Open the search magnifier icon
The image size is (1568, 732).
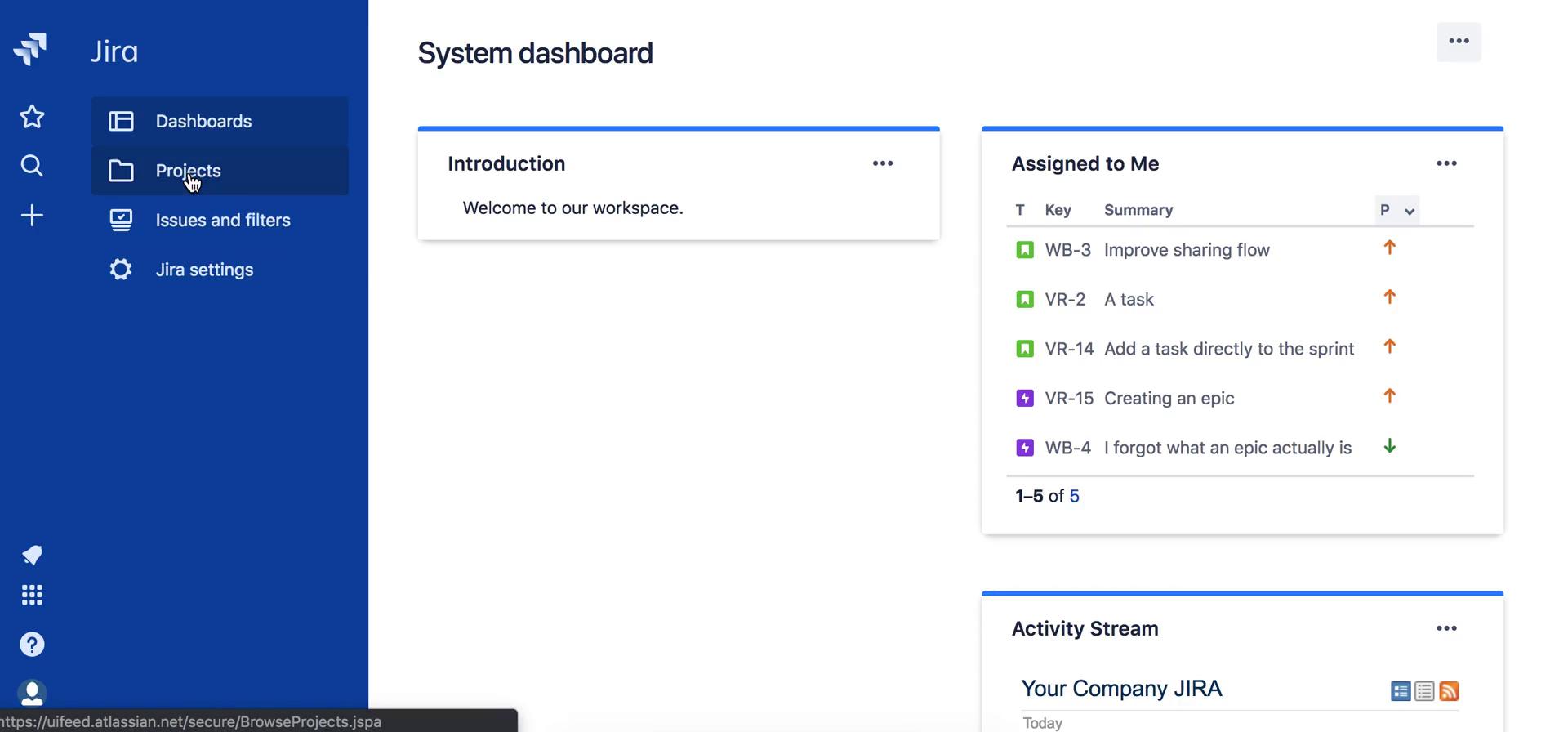tap(32, 166)
